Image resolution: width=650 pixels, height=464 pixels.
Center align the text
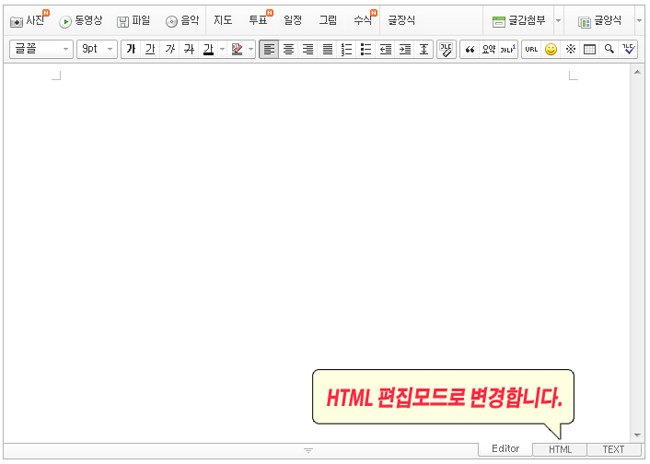click(x=289, y=49)
